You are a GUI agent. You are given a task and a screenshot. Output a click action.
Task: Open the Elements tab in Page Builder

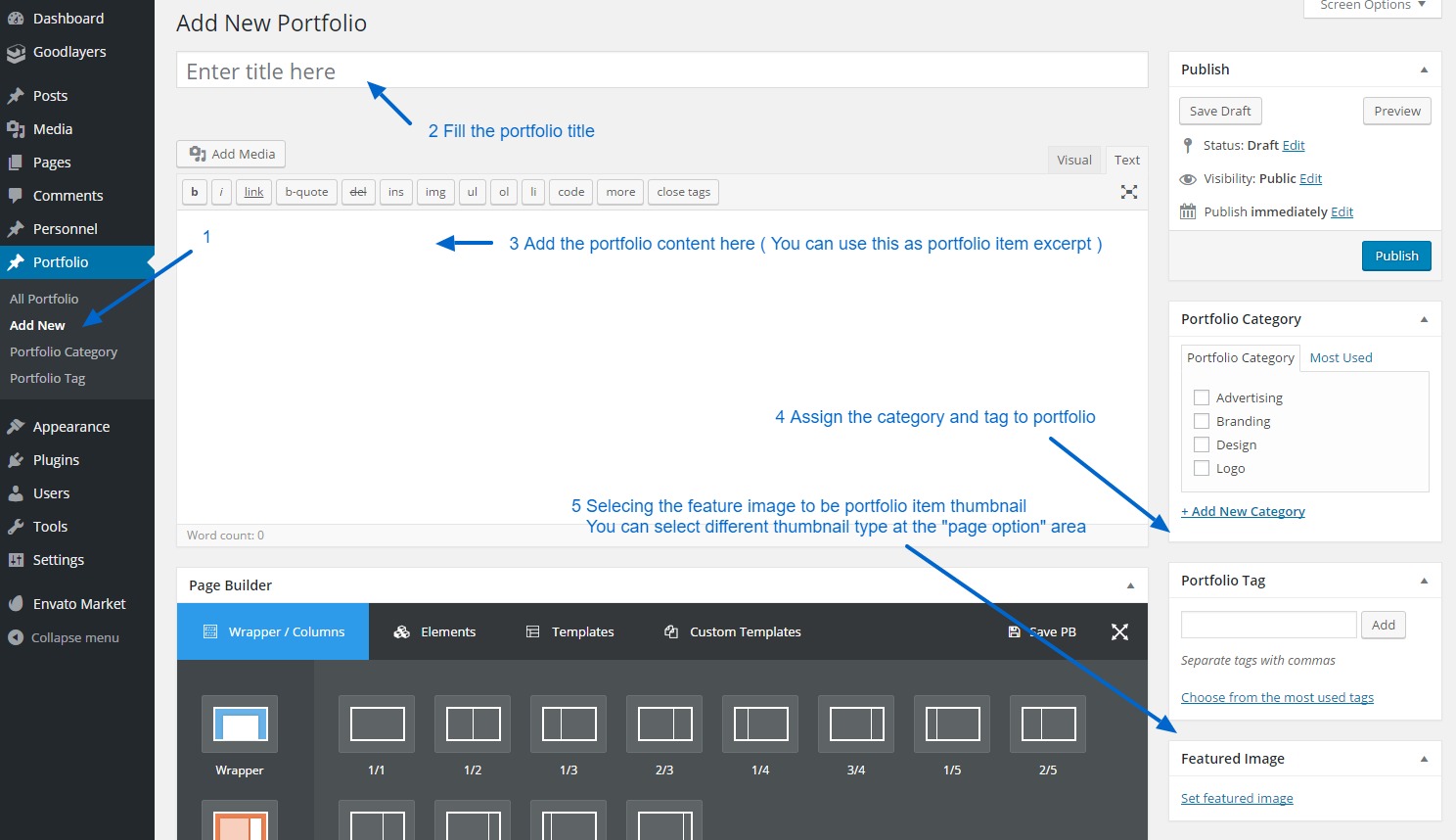(434, 632)
